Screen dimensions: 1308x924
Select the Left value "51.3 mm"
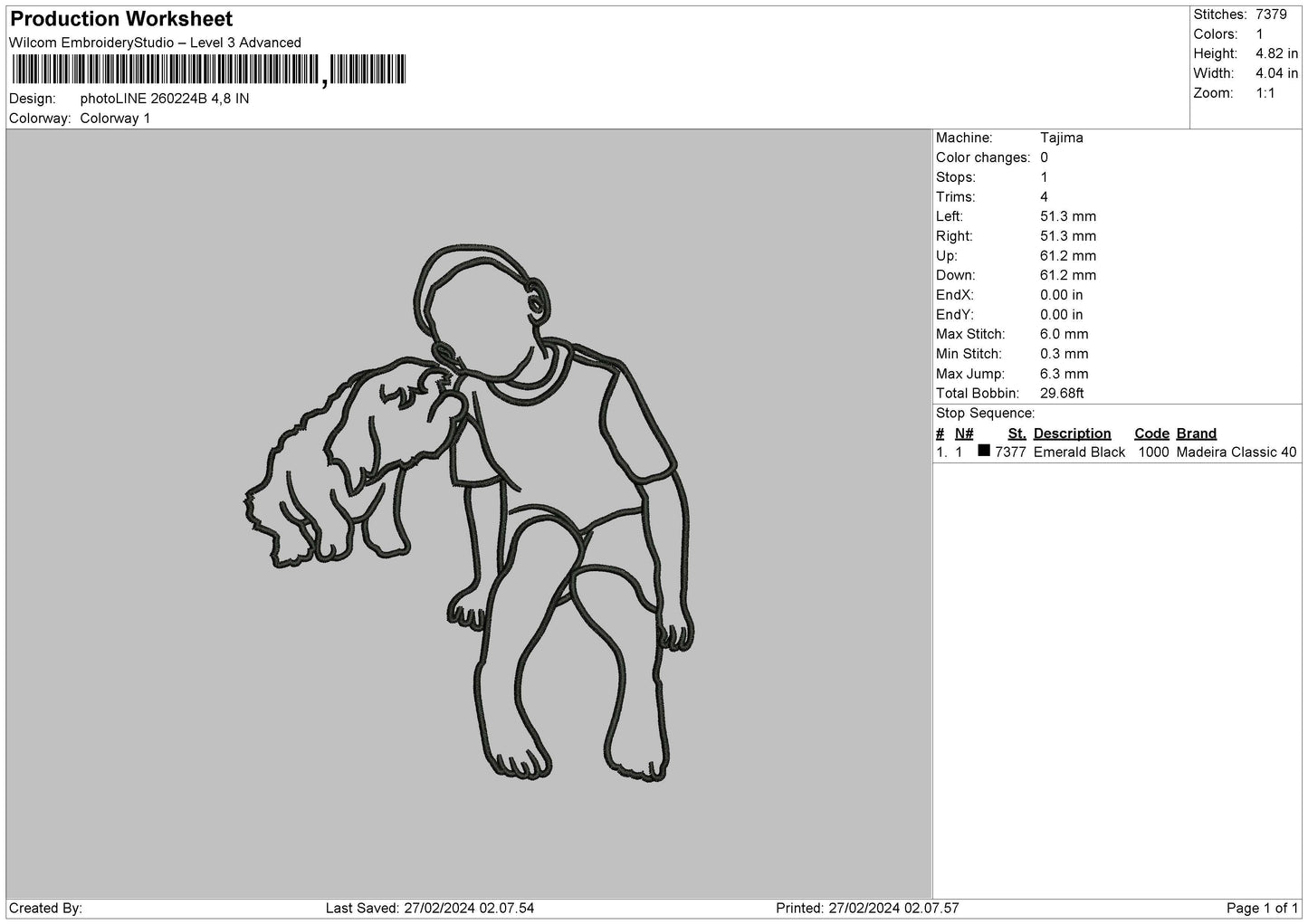pyautogui.click(x=1068, y=217)
